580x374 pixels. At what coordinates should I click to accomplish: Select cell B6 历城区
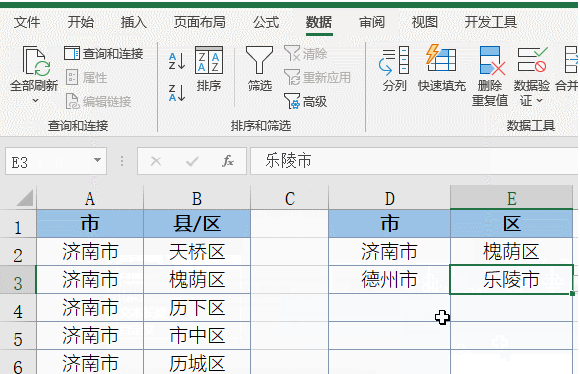click(197, 362)
